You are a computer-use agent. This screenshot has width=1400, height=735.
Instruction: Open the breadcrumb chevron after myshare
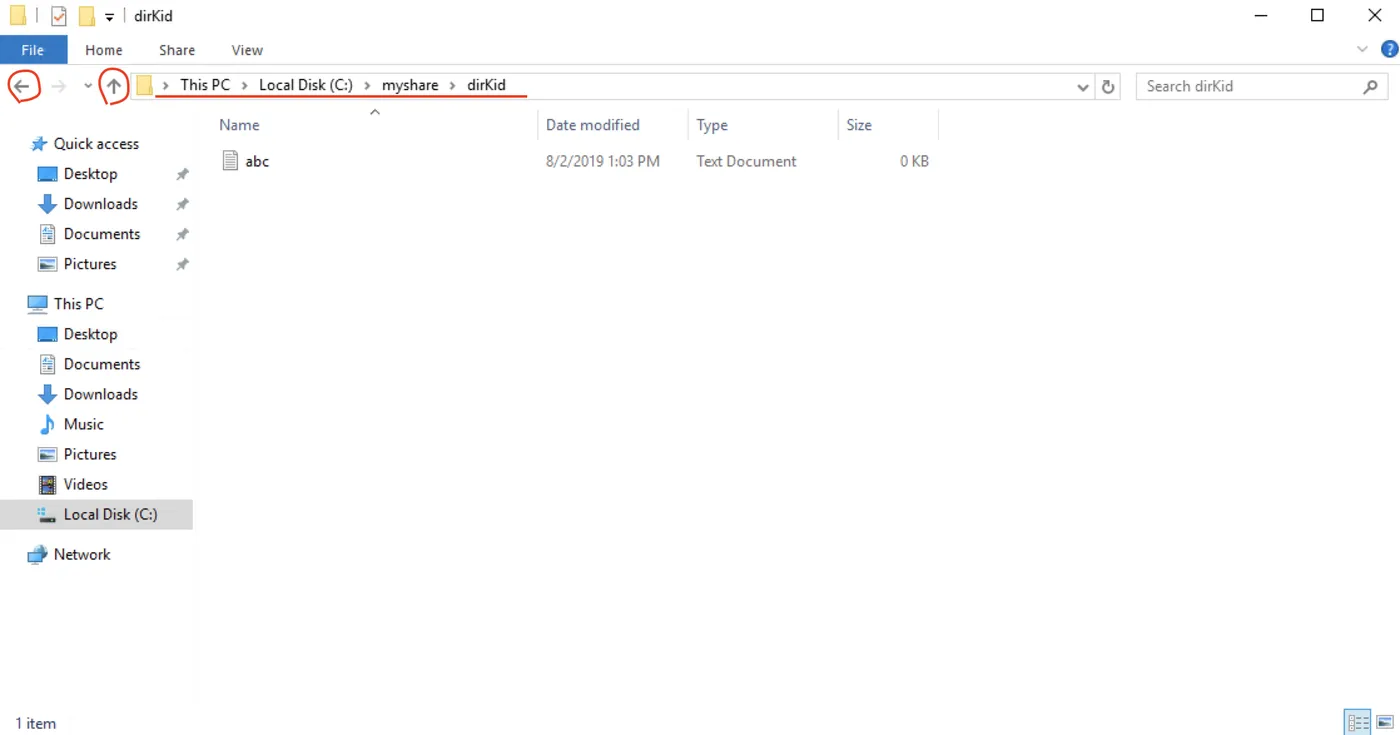[x=453, y=86]
